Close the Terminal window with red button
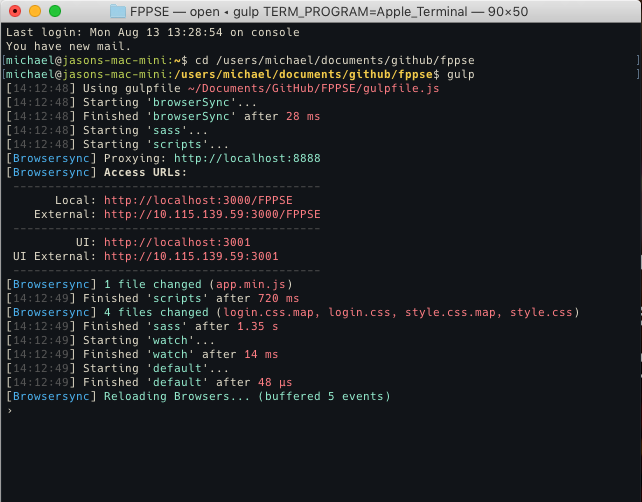Viewport: 642px width, 502px height. coord(15,11)
